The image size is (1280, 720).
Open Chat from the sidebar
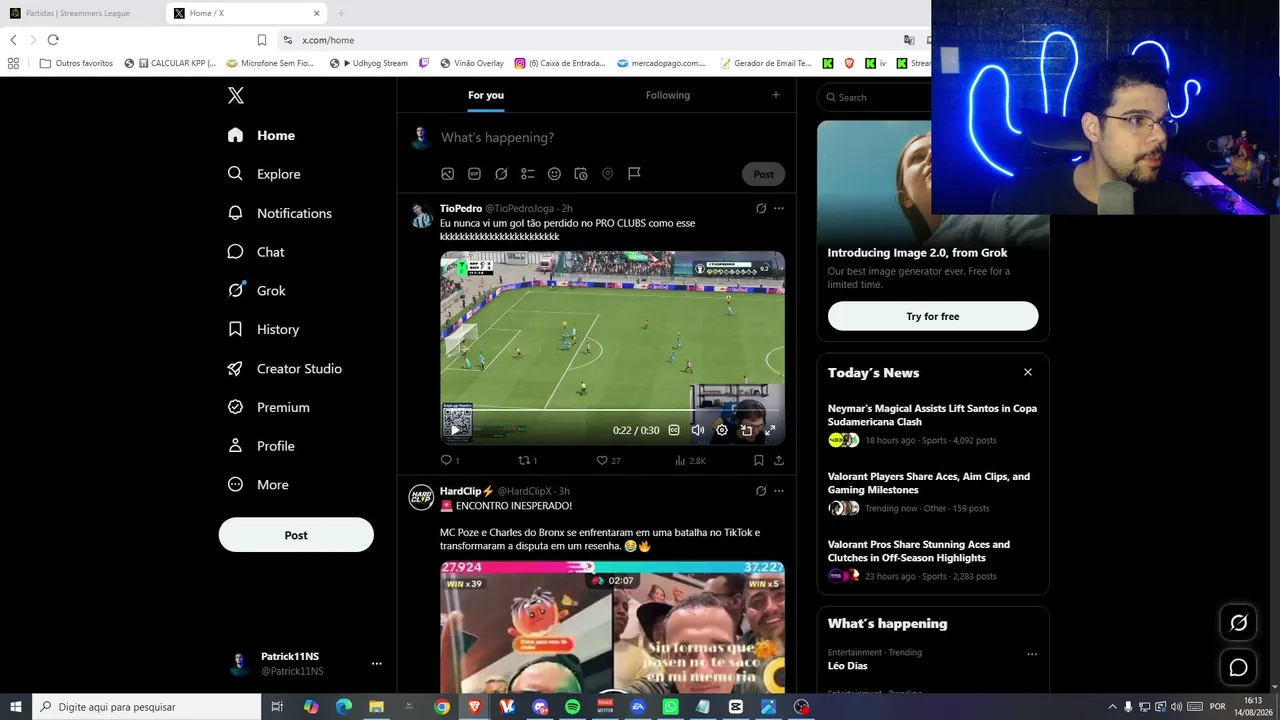click(257, 252)
